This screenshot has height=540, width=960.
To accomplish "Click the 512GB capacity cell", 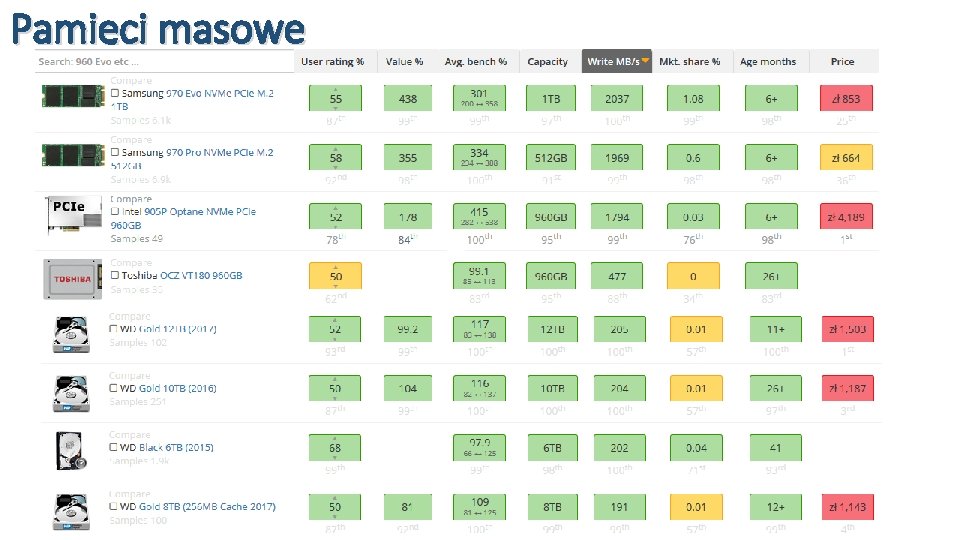I will [551, 158].
